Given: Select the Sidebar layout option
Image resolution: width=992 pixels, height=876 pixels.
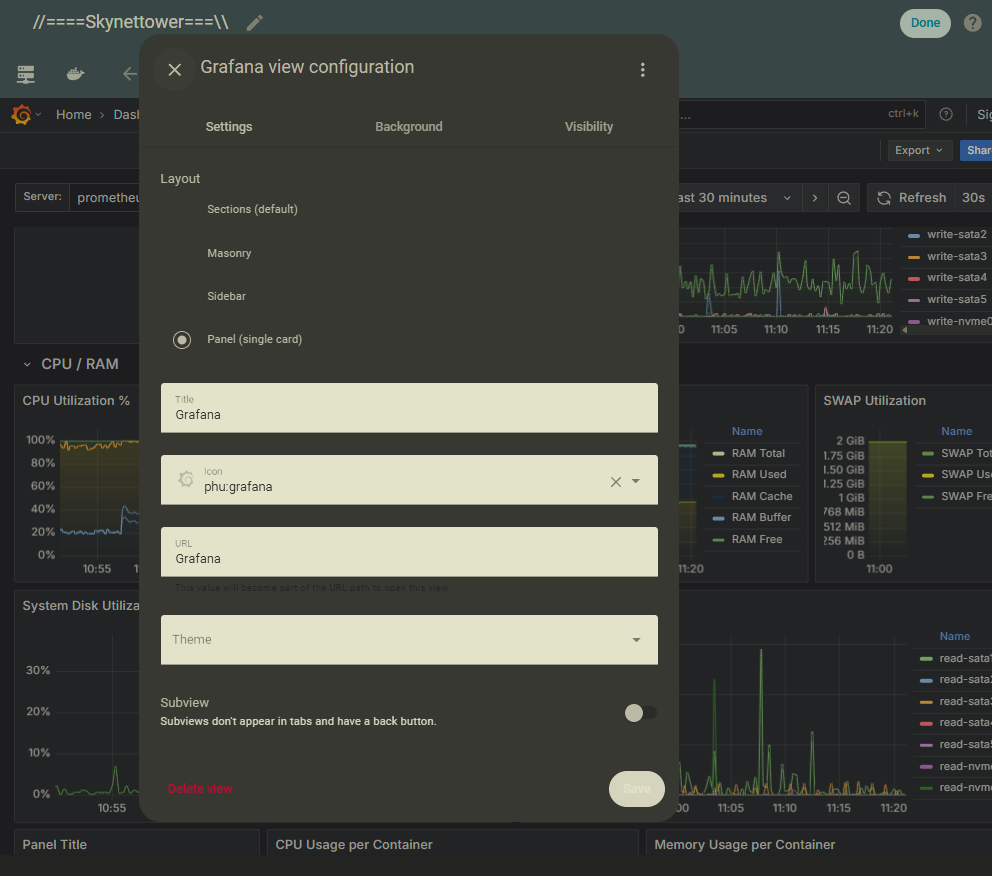Looking at the screenshot, I should (182, 297).
